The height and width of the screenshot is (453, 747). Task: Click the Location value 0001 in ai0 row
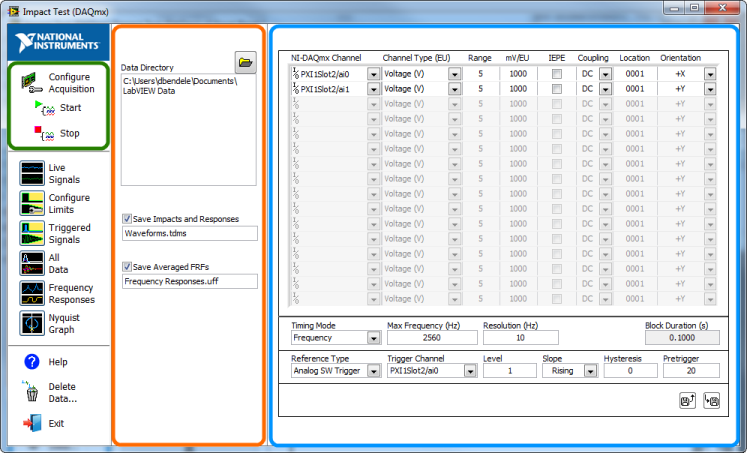click(635, 74)
